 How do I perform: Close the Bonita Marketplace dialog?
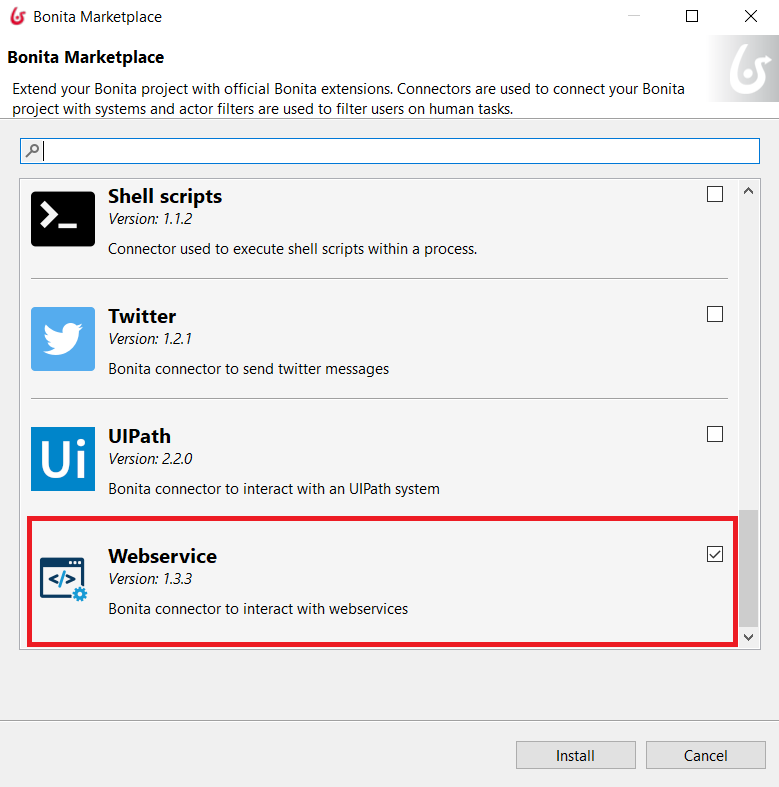751,16
